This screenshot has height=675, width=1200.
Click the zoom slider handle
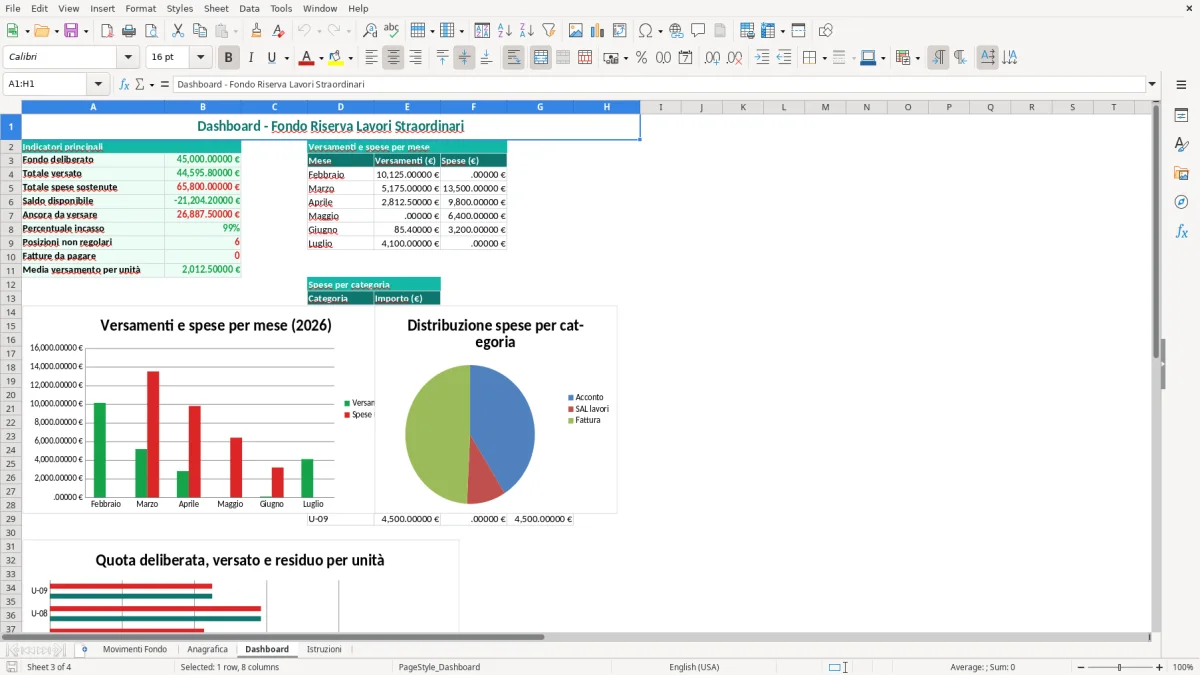click(x=1120, y=667)
